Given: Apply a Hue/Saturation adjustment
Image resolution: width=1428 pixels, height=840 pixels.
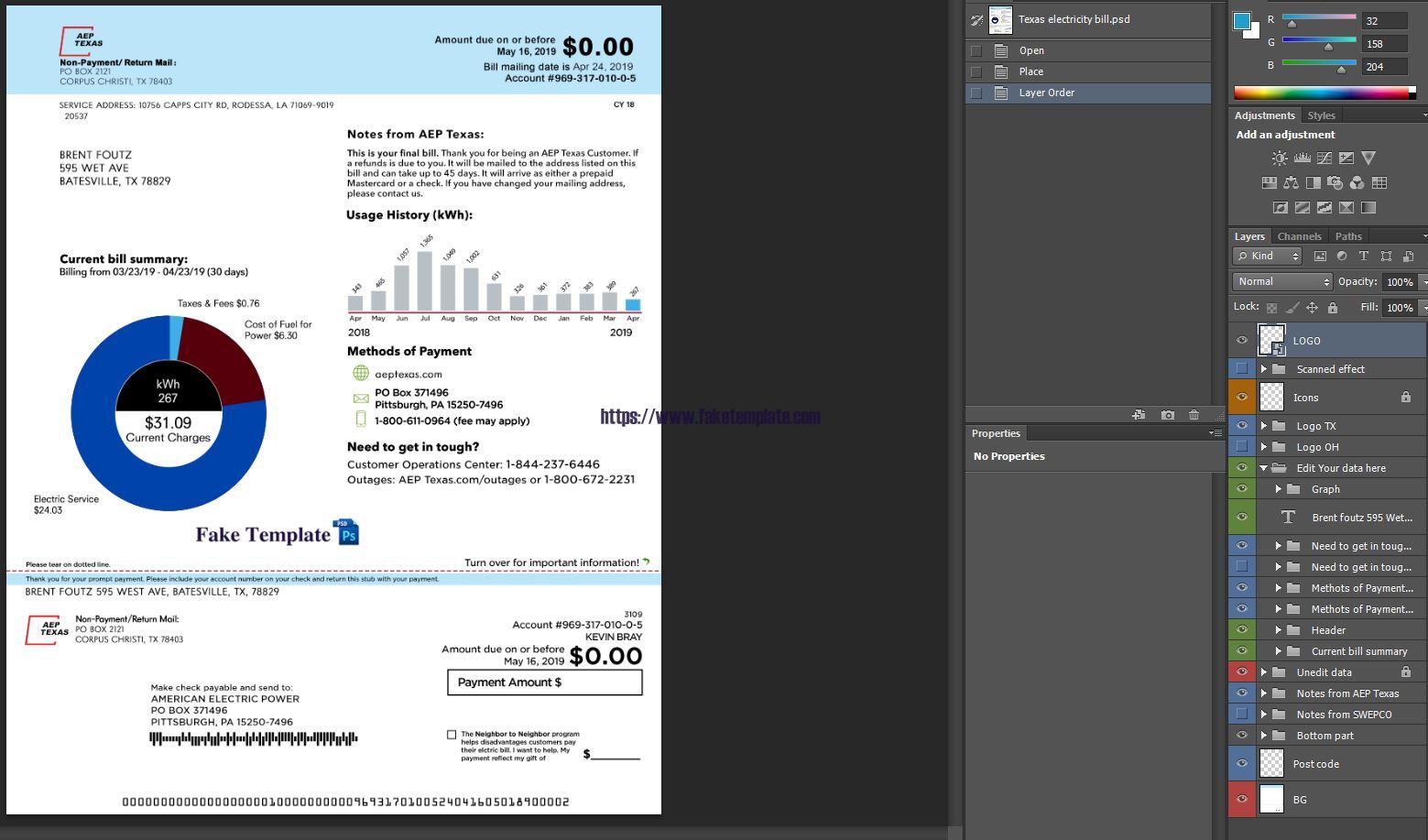Looking at the screenshot, I should 1270,182.
